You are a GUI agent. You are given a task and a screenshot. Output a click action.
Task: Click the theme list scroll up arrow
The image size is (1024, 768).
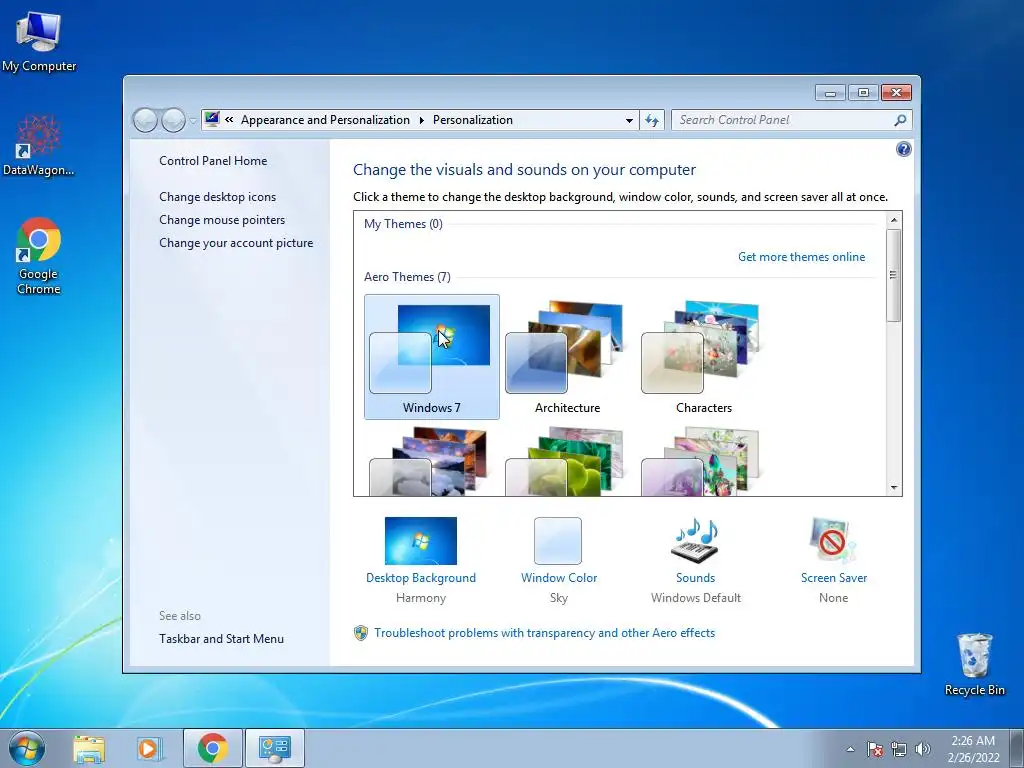pos(894,220)
